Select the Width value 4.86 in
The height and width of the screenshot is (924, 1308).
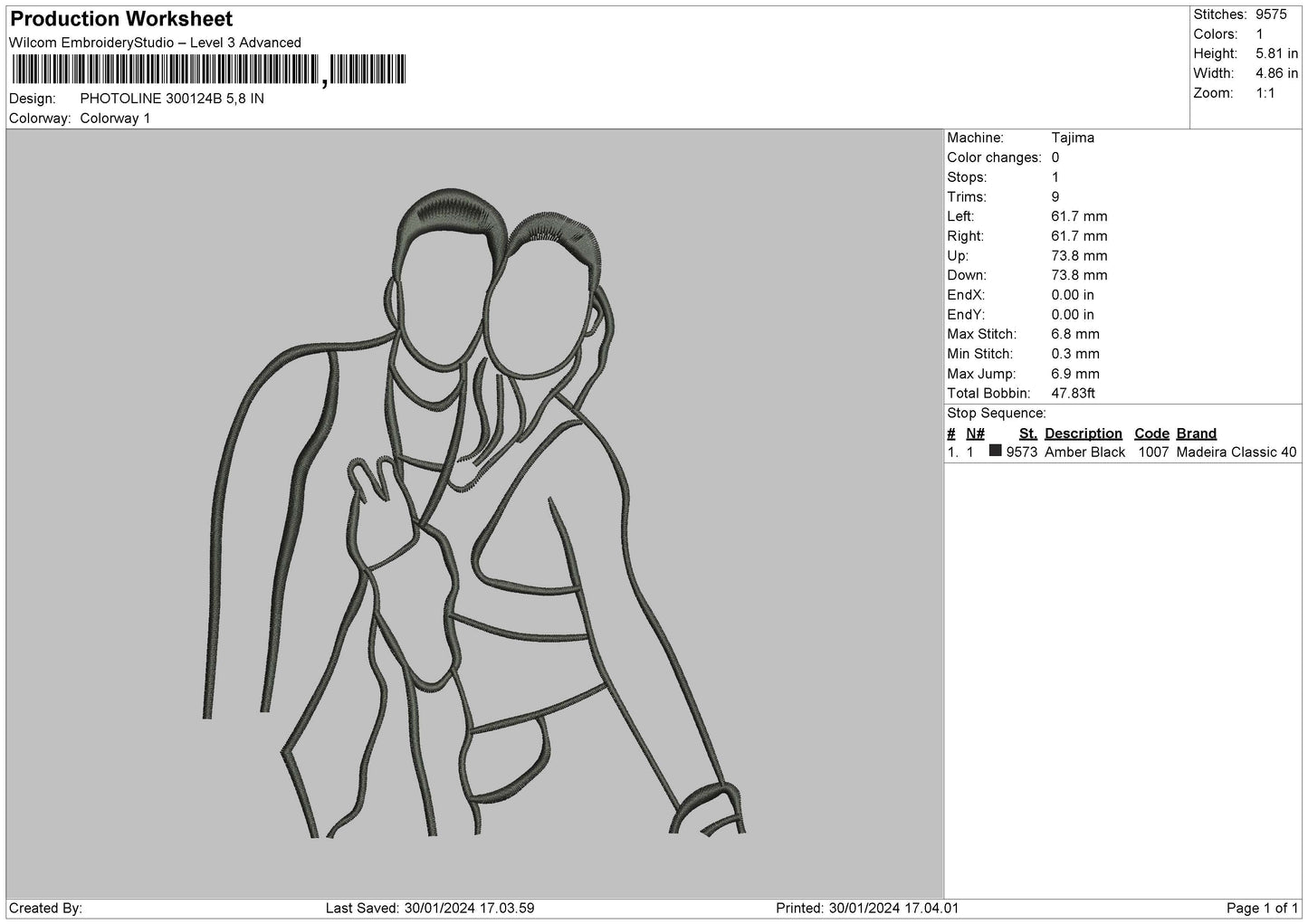(1276, 73)
